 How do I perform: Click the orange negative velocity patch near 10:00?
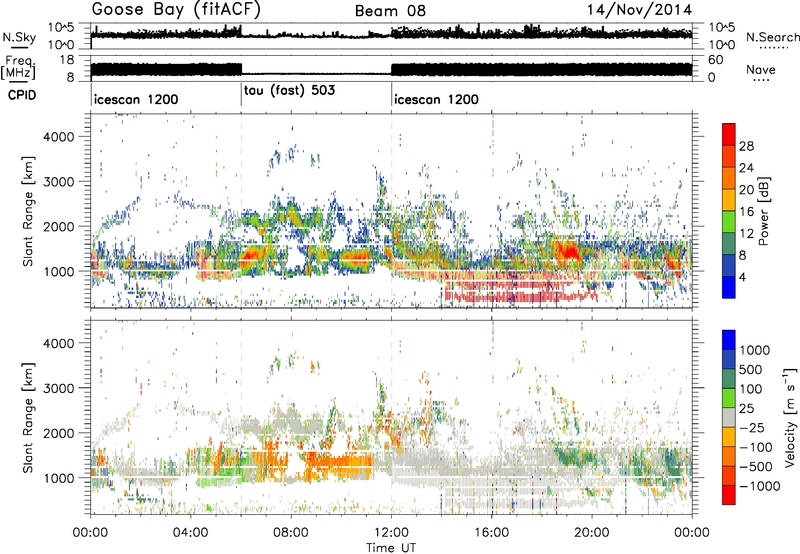tap(339, 463)
